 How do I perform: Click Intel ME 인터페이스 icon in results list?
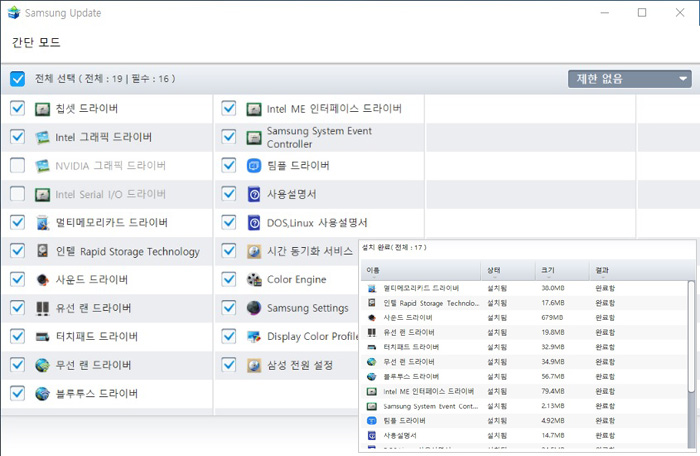click(x=371, y=391)
